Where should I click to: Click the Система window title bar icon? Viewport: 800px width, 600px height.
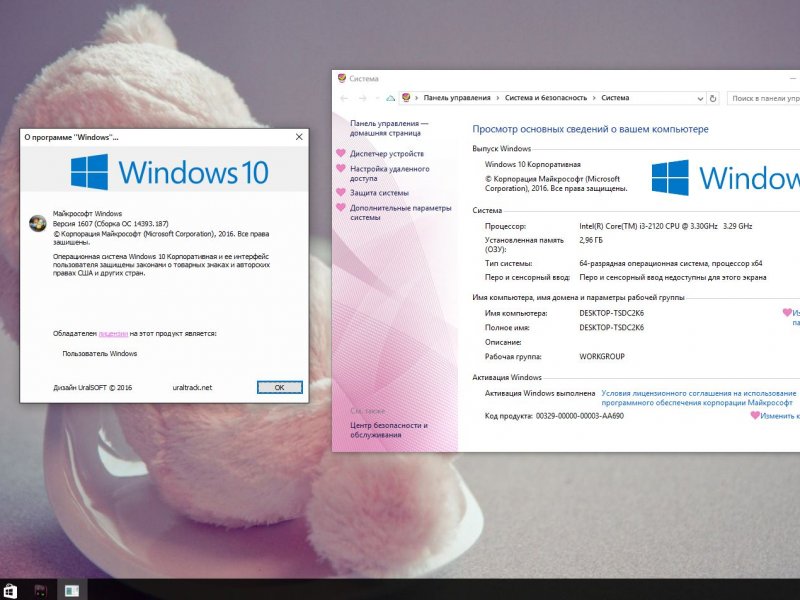click(342, 78)
